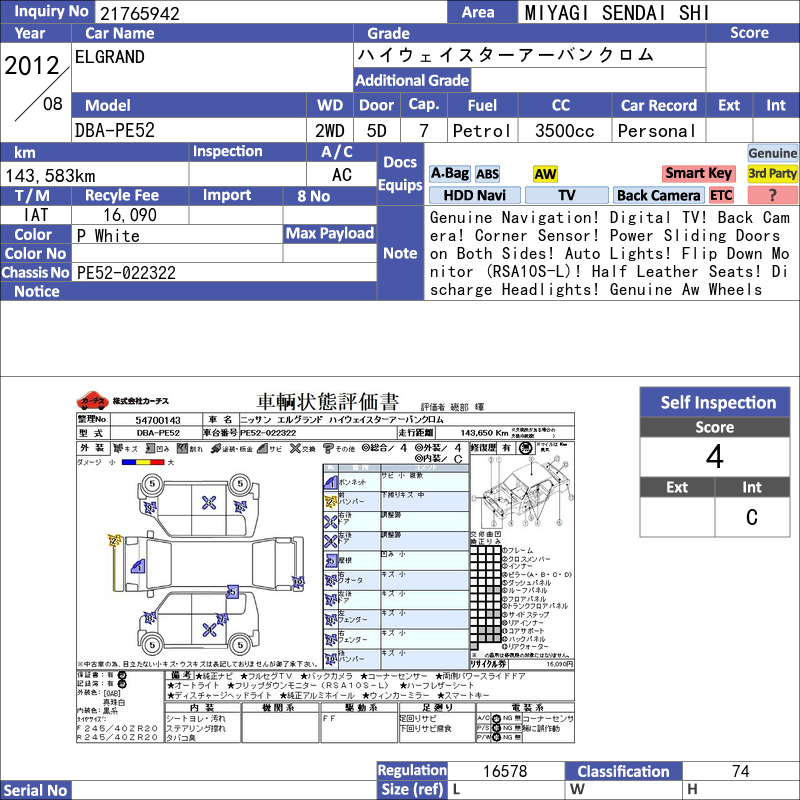
Task: Click the Japanese grade text ハイウェイスターアーバンクロム
Action: tap(505, 55)
